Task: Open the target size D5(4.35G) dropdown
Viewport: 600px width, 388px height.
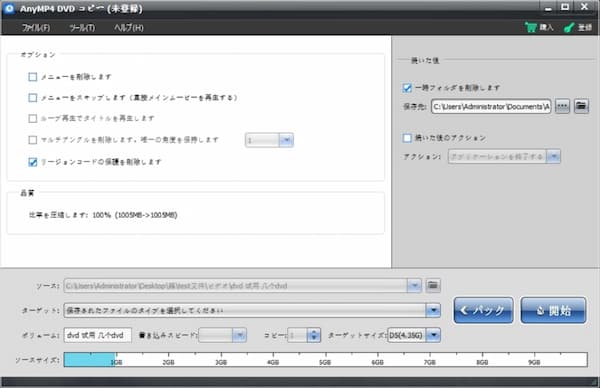Action: tap(433, 335)
